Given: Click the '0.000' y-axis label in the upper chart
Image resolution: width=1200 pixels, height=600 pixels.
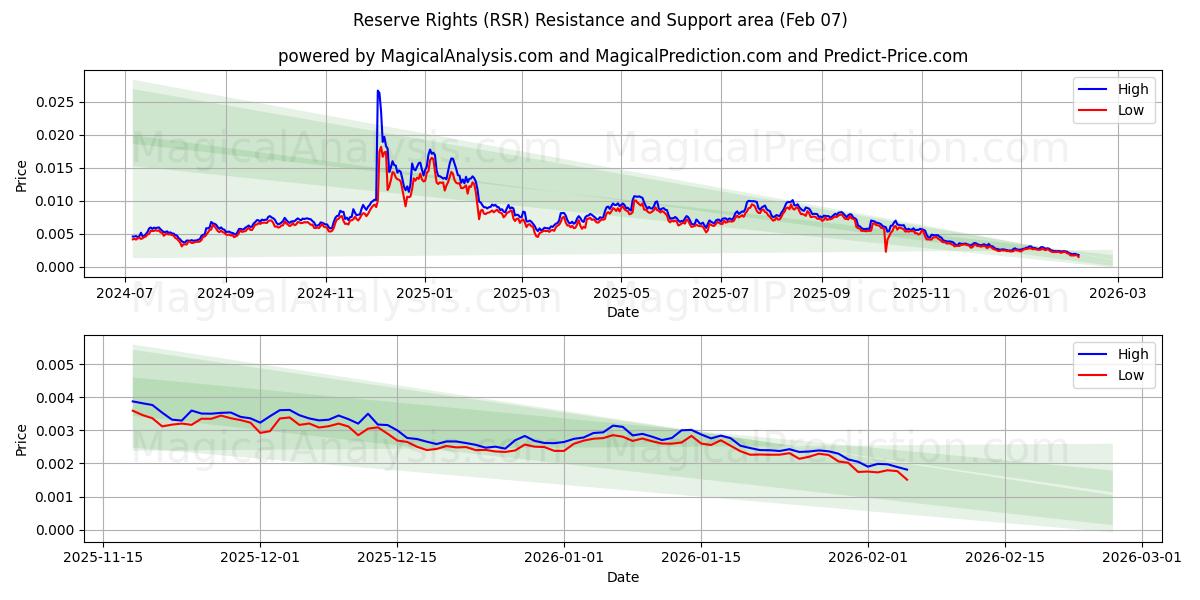Looking at the screenshot, I should point(57,267).
